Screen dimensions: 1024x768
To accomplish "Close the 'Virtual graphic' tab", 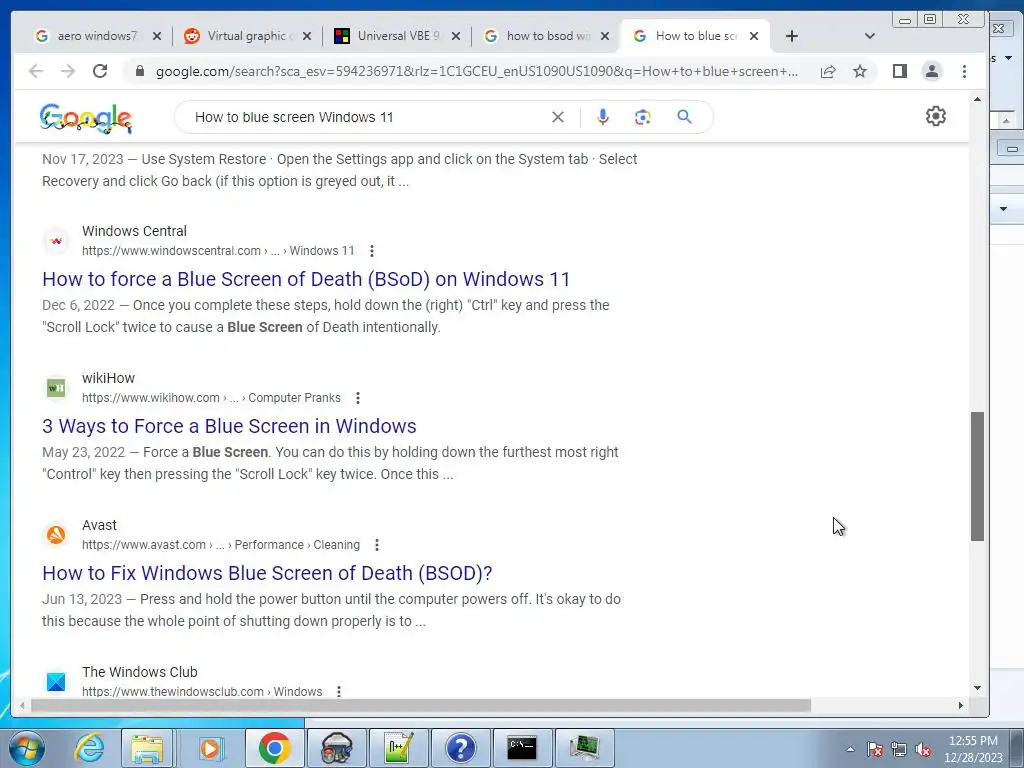I will click(307, 36).
